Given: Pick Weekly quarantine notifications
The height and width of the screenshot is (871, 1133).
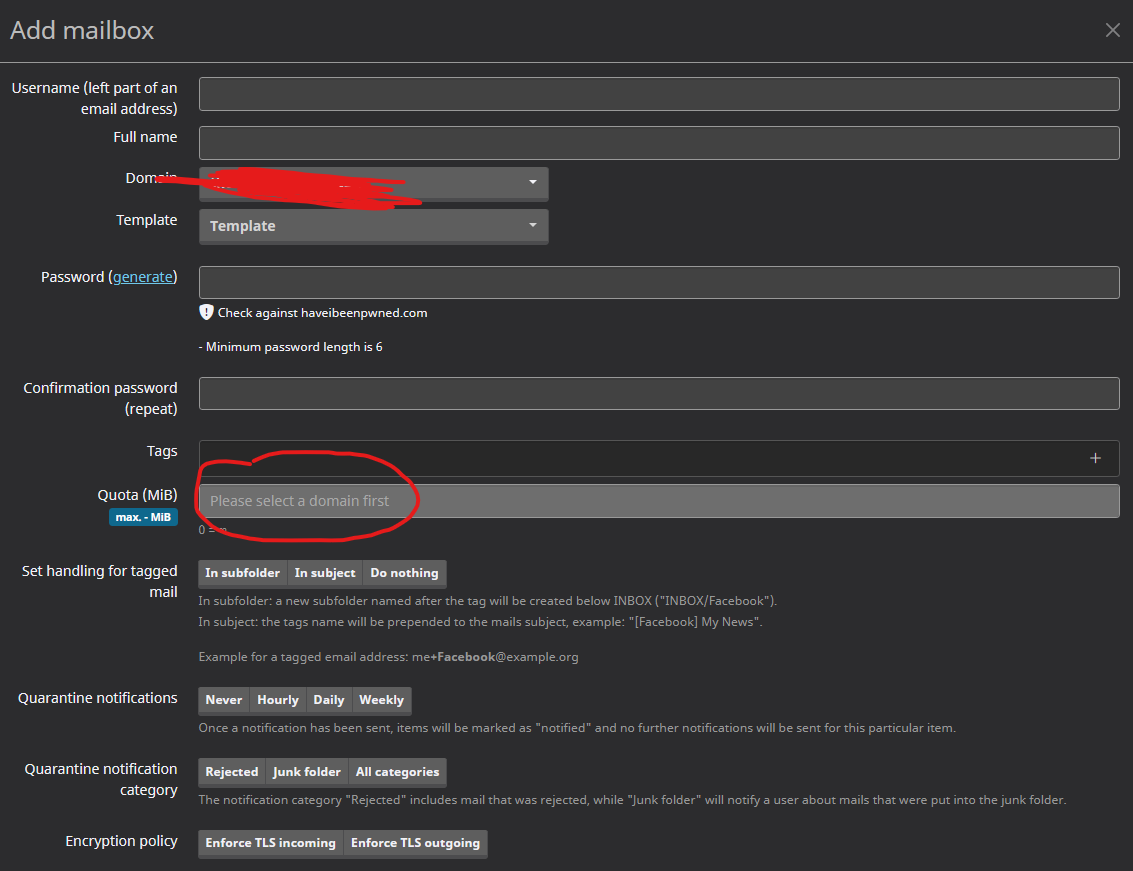Looking at the screenshot, I should click(381, 700).
